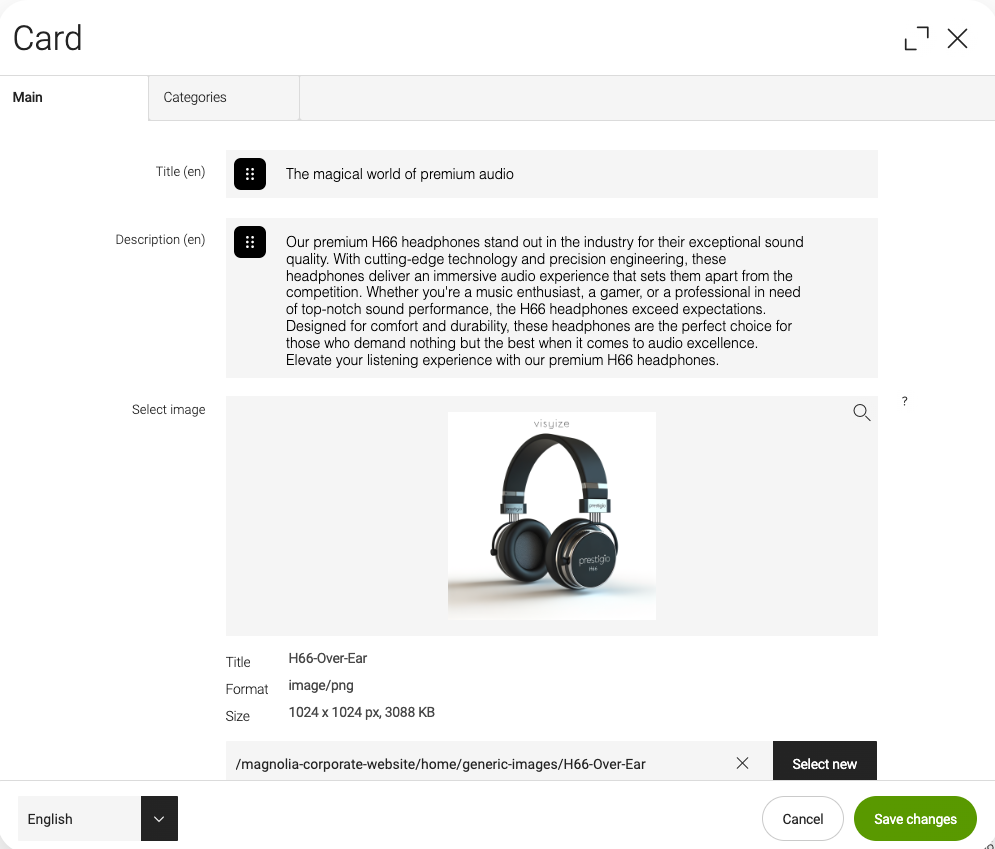Cancel the card editing
The width and height of the screenshot is (995, 849).
point(802,819)
